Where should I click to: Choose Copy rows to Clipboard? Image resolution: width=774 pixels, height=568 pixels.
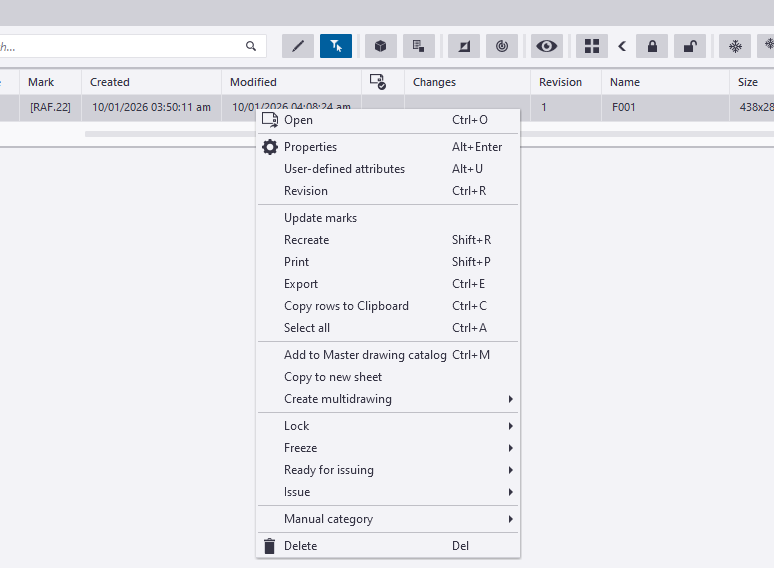click(x=388, y=306)
